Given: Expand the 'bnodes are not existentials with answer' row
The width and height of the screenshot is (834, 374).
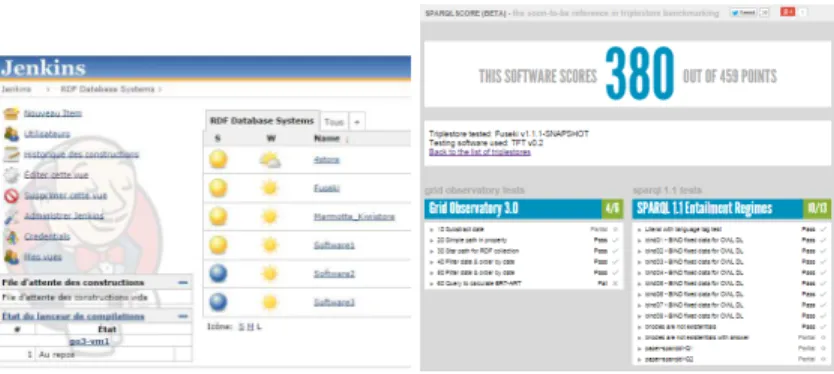Looking at the screenshot, I should point(732,337).
